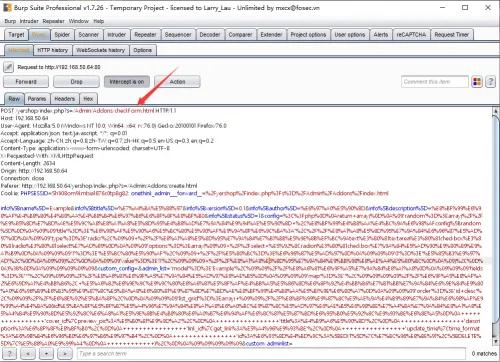Click the Connection: close header line
The width and height of the screenshot is (500, 362).
coord(22,178)
